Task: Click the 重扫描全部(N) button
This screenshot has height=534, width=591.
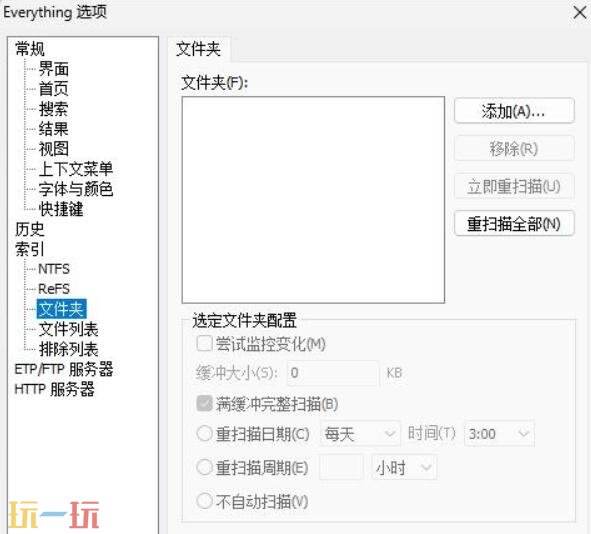Action: (x=514, y=224)
